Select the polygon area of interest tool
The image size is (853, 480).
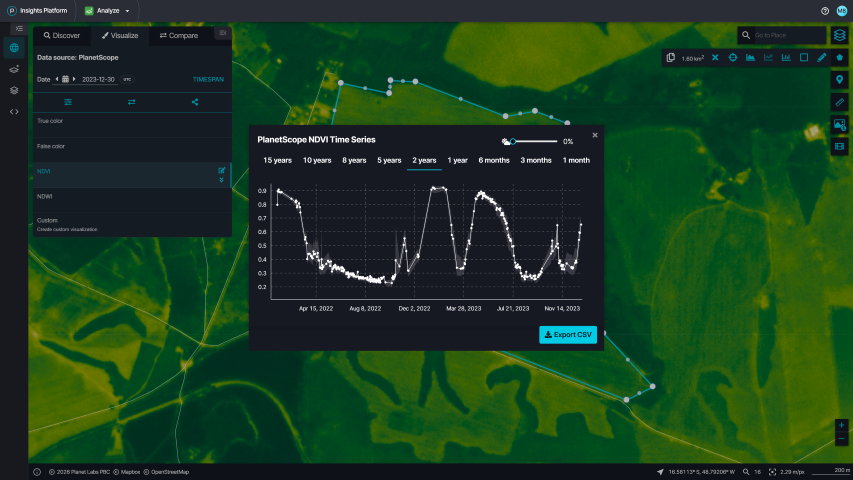coord(839,58)
